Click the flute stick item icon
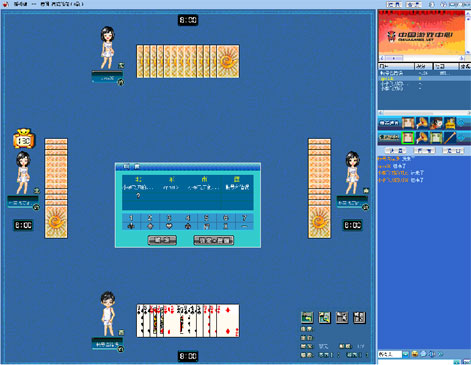This screenshot has height=365, width=471. (450, 137)
